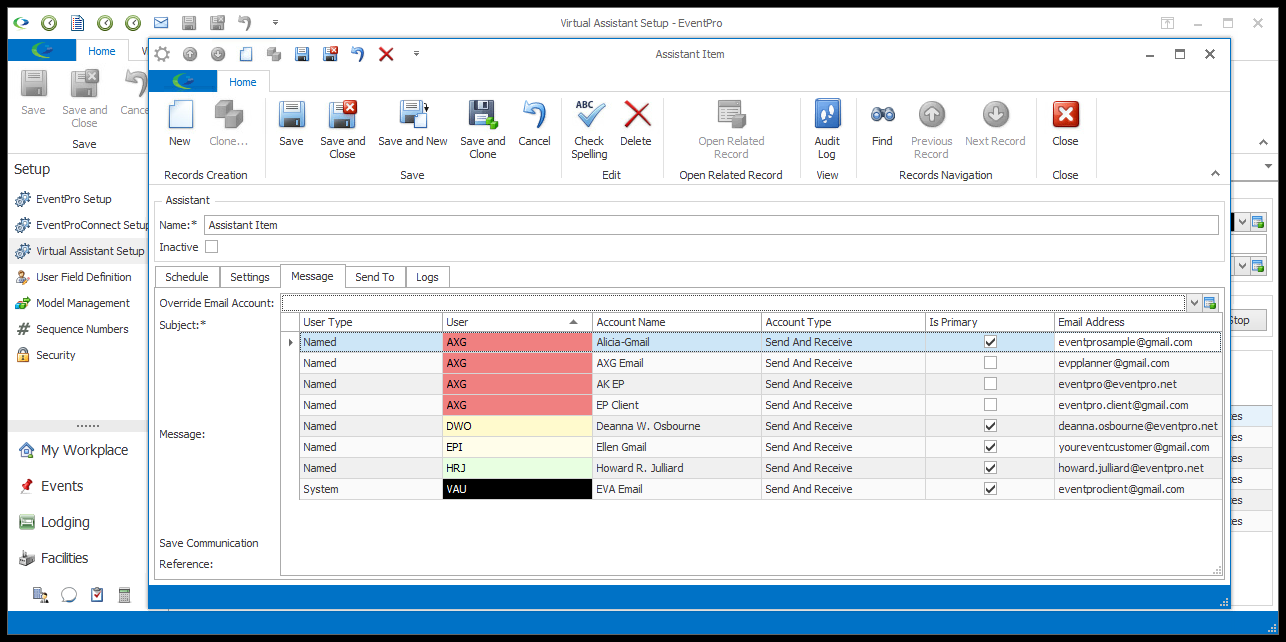The height and width of the screenshot is (642, 1286).
Task: Open EventProConnect Setup in sidebar
Action: [x=82, y=225]
